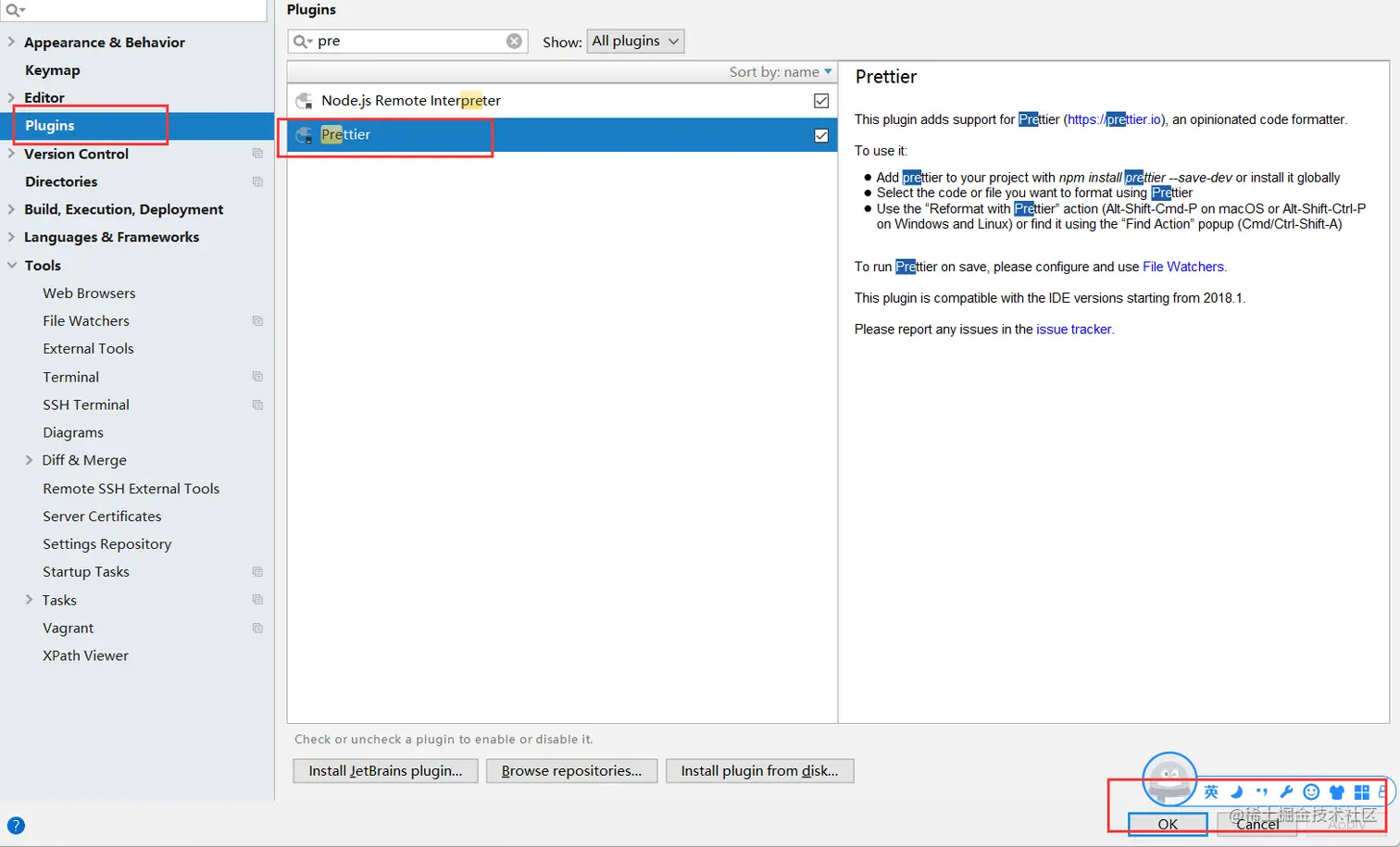Open Remote SSH External Tools settings
1400x847 pixels.
click(x=131, y=489)
